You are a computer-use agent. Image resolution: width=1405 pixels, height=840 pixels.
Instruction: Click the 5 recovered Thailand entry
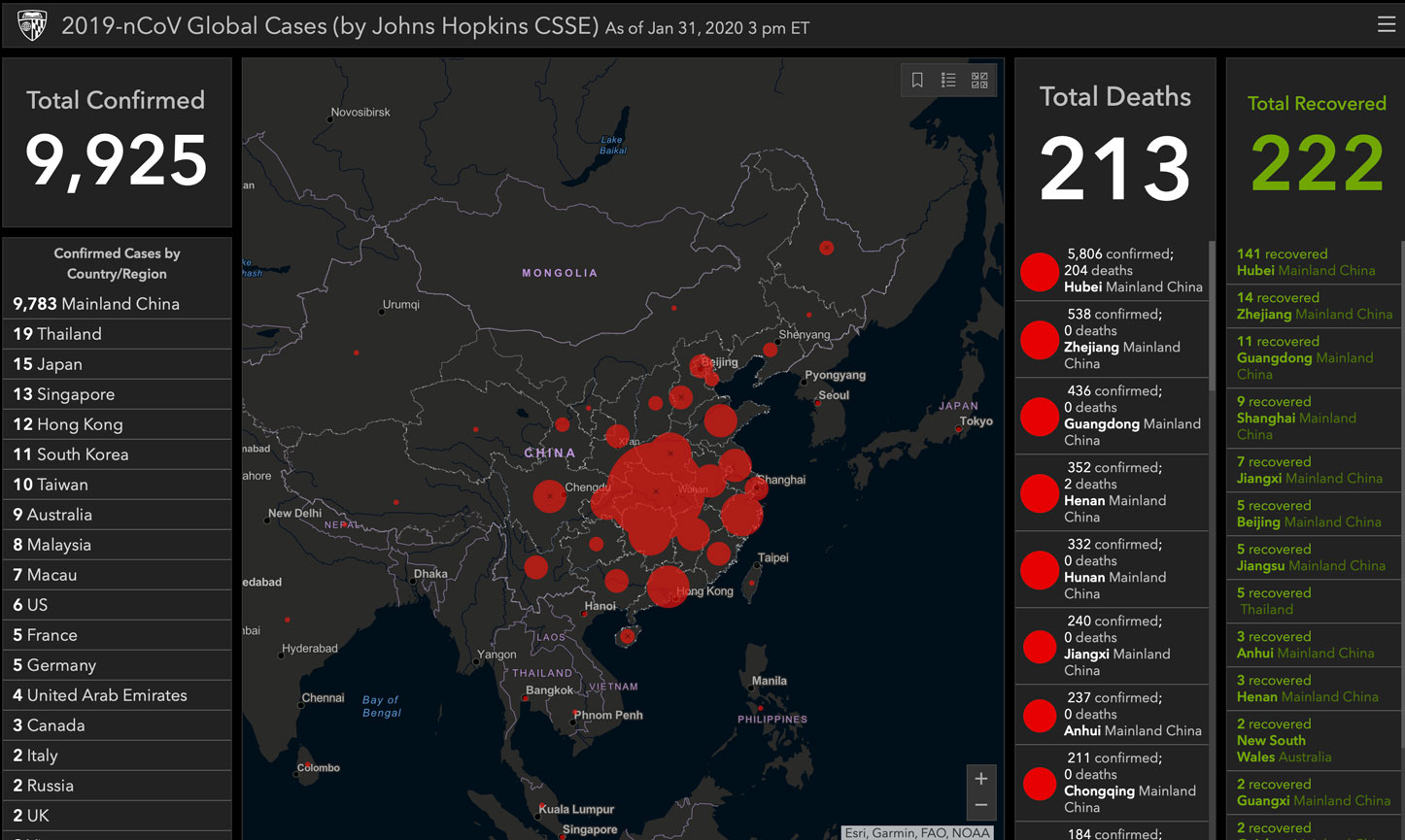point(1313,601)
